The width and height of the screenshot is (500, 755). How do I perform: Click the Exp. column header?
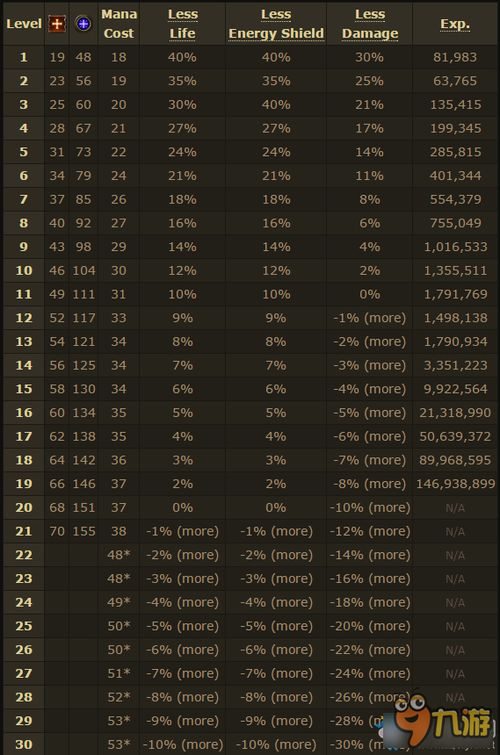[x=455, y=24]
